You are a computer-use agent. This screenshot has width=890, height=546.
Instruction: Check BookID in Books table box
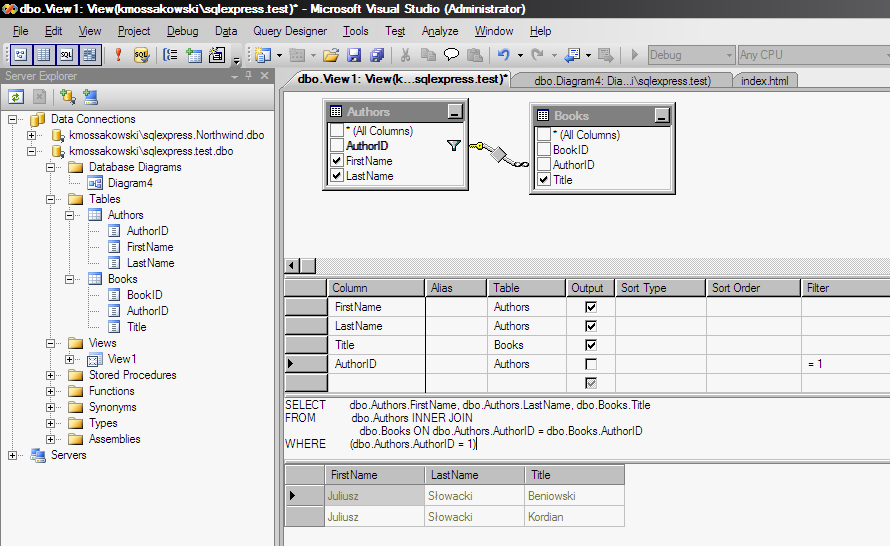click(x=544, y=149)
